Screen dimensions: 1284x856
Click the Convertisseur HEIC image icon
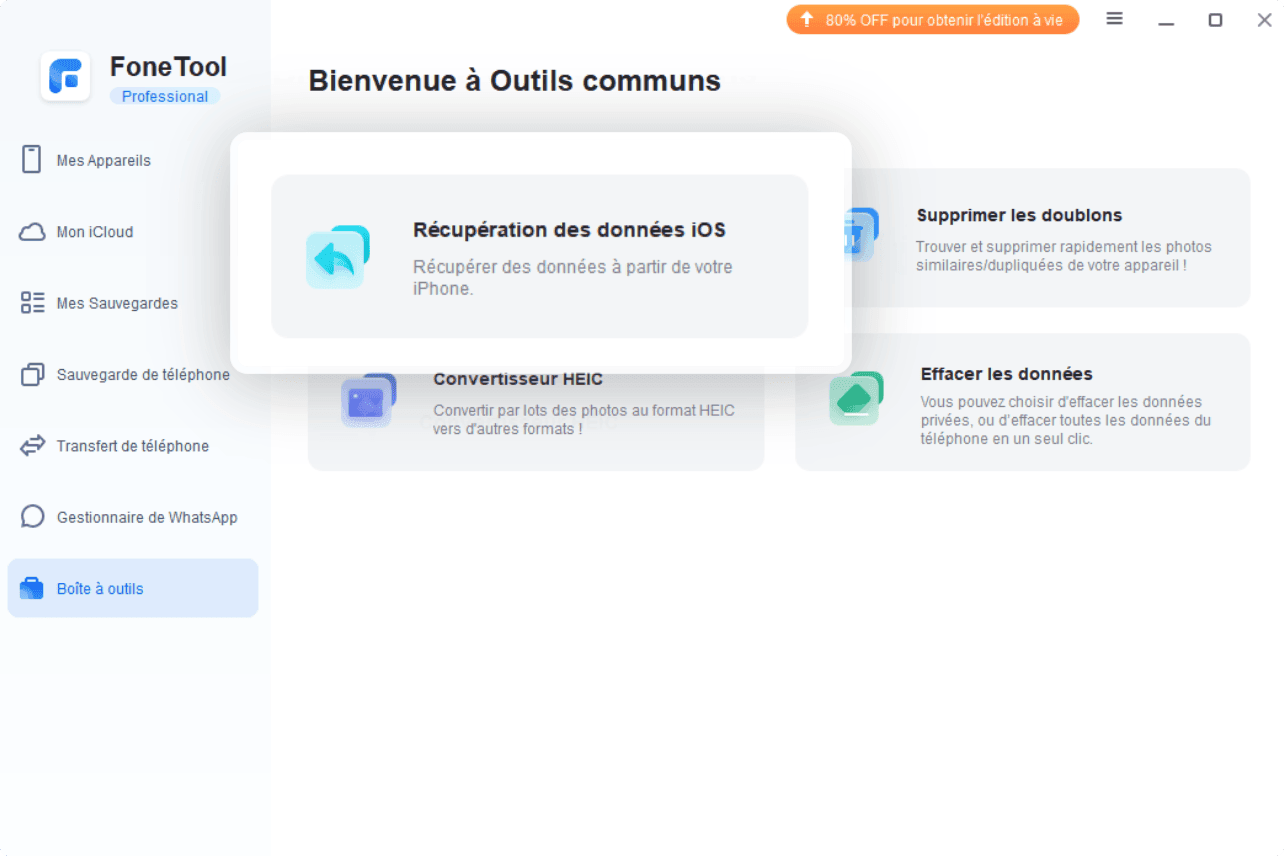click(367, 402)
